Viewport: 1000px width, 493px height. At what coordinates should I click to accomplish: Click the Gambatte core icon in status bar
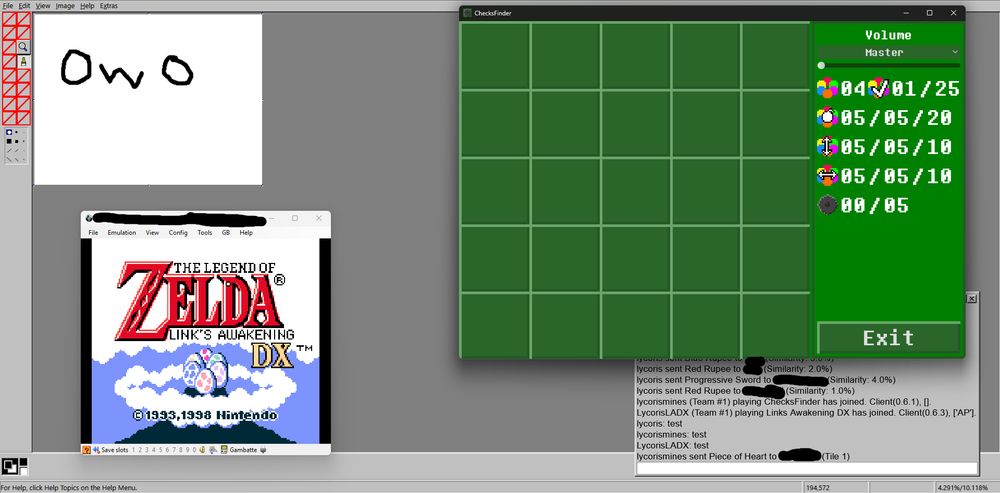coord(224,450)
